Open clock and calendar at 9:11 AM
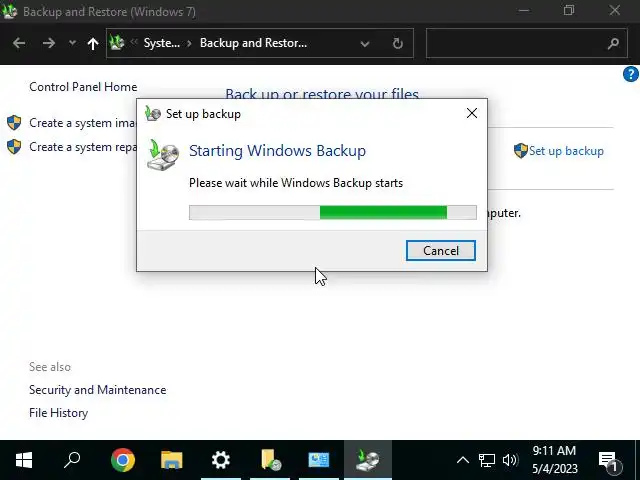The height and width of the screenshot is (480, 640). [555, 460]
